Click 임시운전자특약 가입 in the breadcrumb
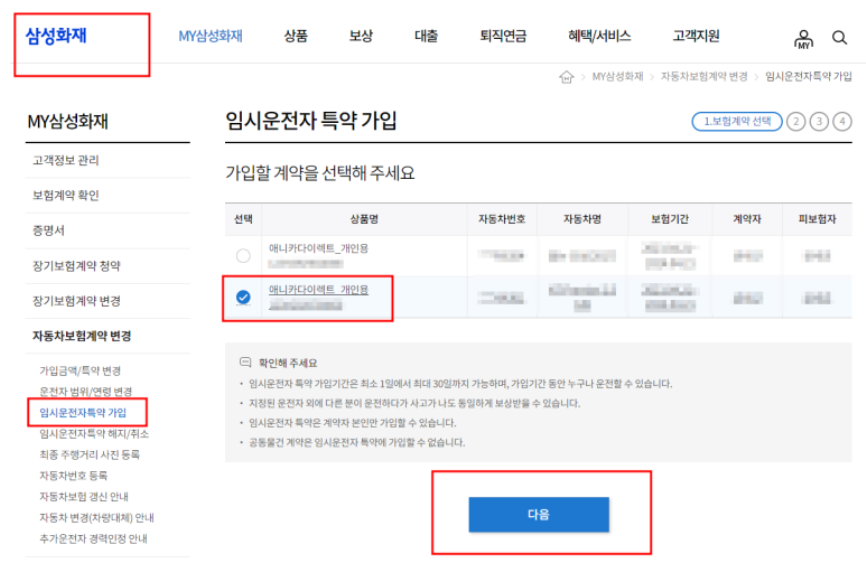The height and width of the screenshot is (572, 866). click(x=809, y=77)
